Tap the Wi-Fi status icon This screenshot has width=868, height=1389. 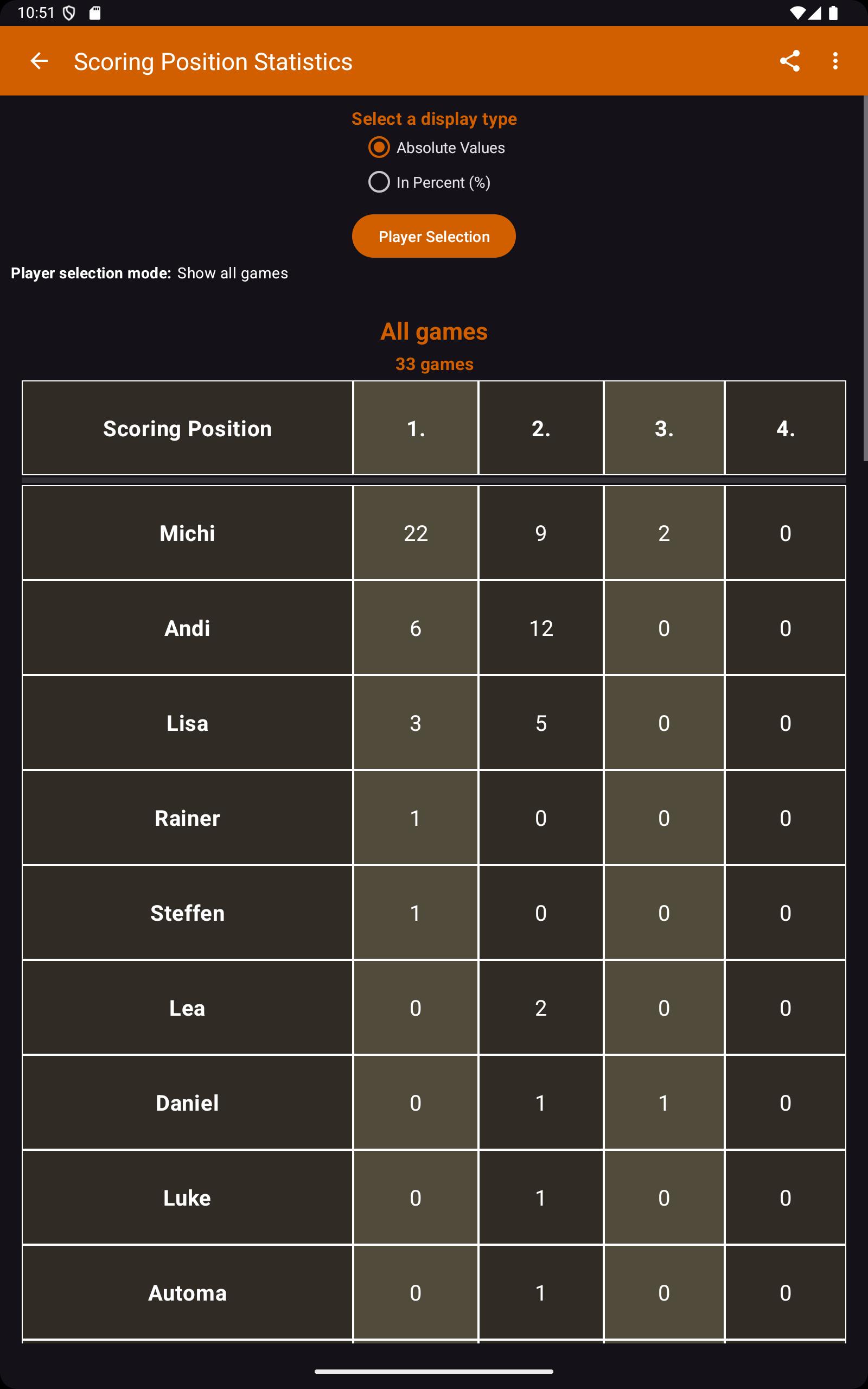(797, 12)
